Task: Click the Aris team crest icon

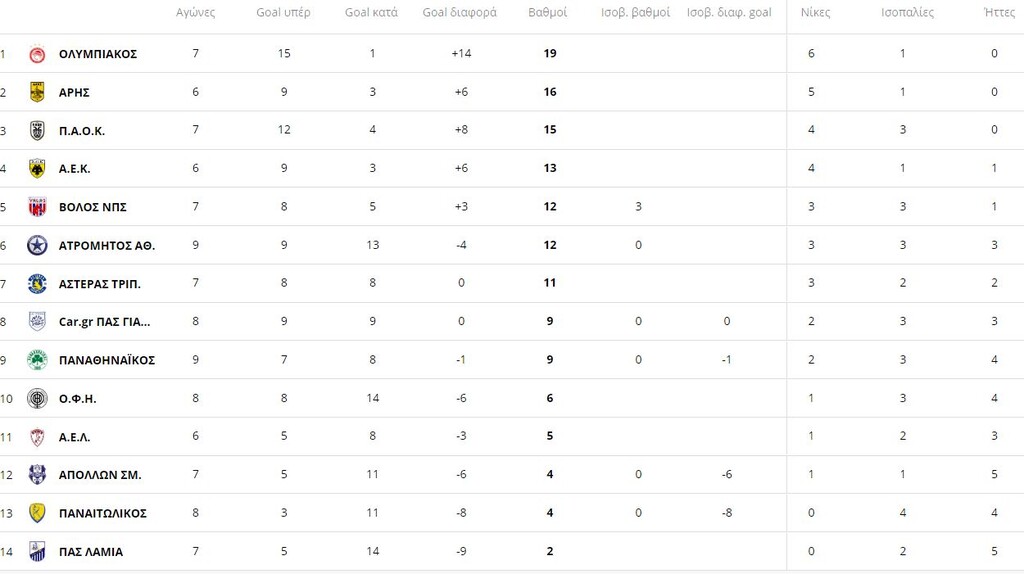Action: tap(37, 92)
